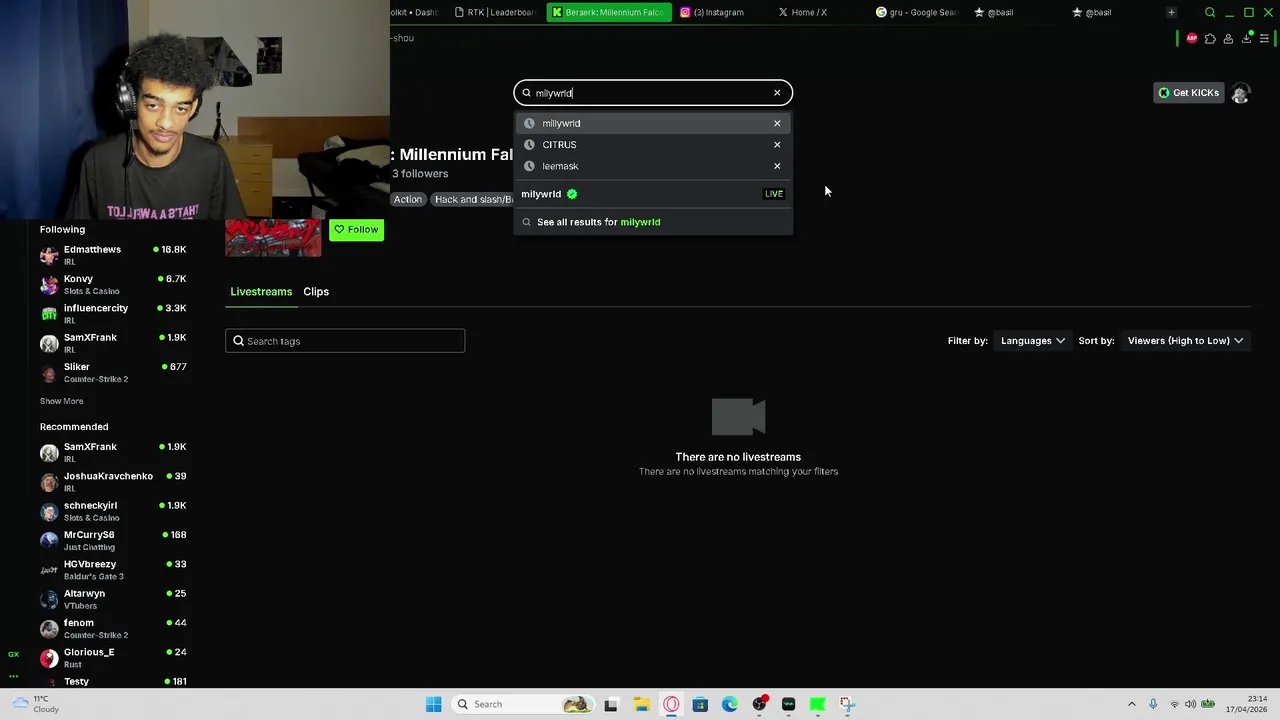Click the microphone tray icon
Screen dimensions: 1280x720
coord(1153,704)
